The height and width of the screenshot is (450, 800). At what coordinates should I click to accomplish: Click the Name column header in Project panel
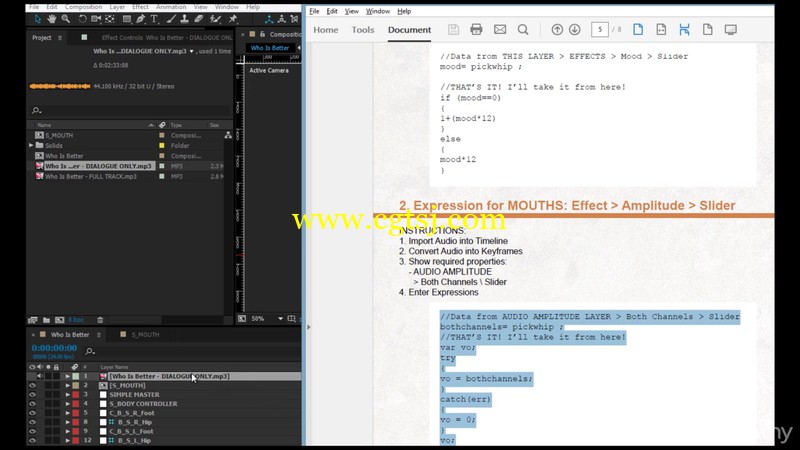(44, 125)
